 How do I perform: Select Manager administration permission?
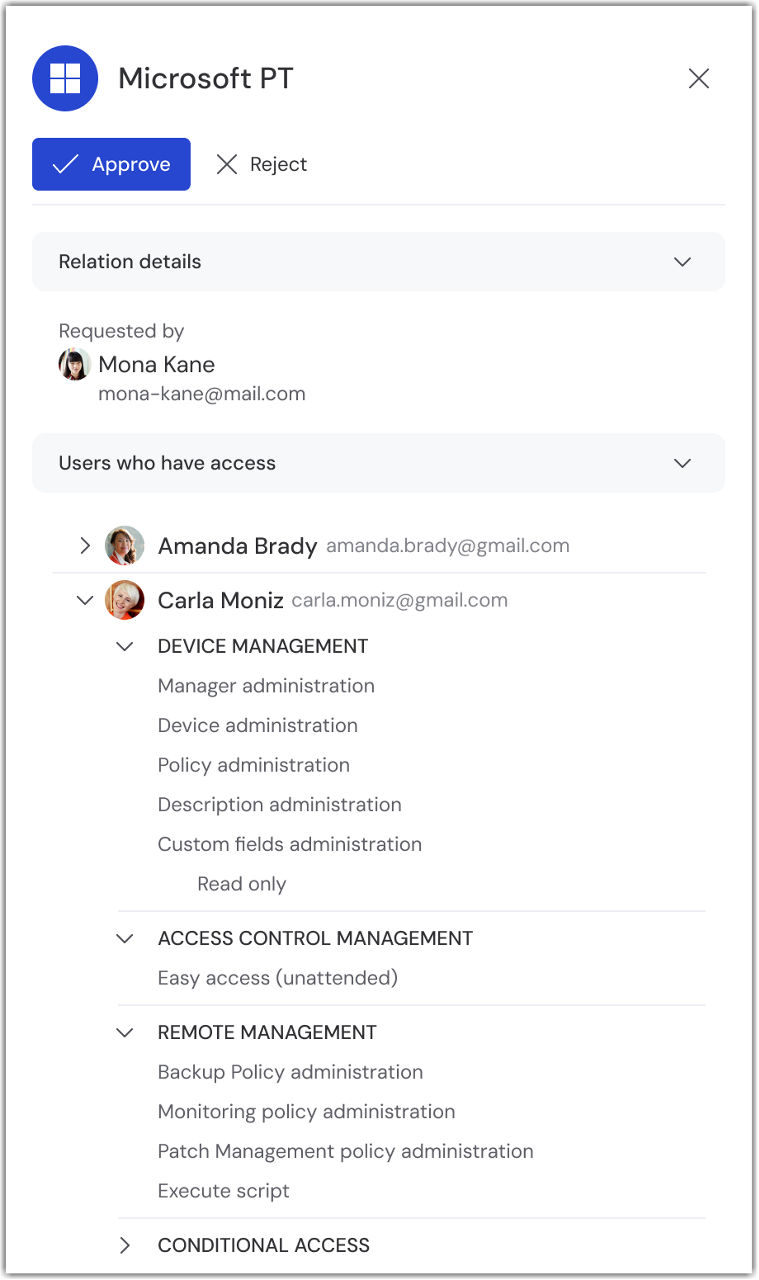point(266,686)
